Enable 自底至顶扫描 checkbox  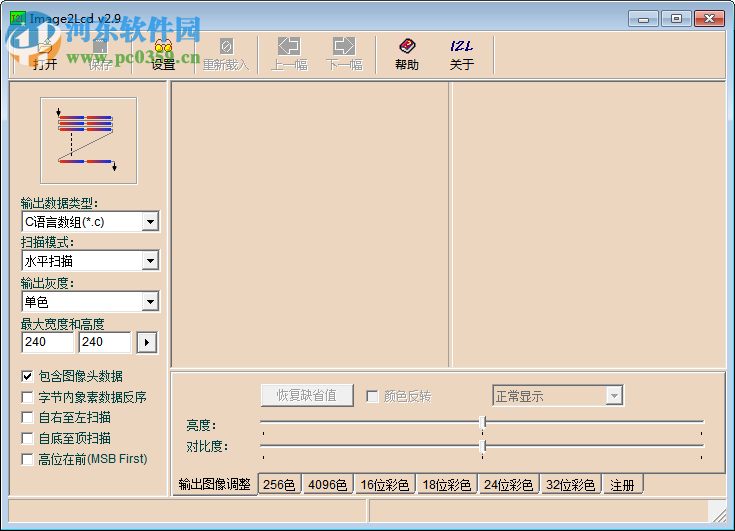tap(28, 439)
